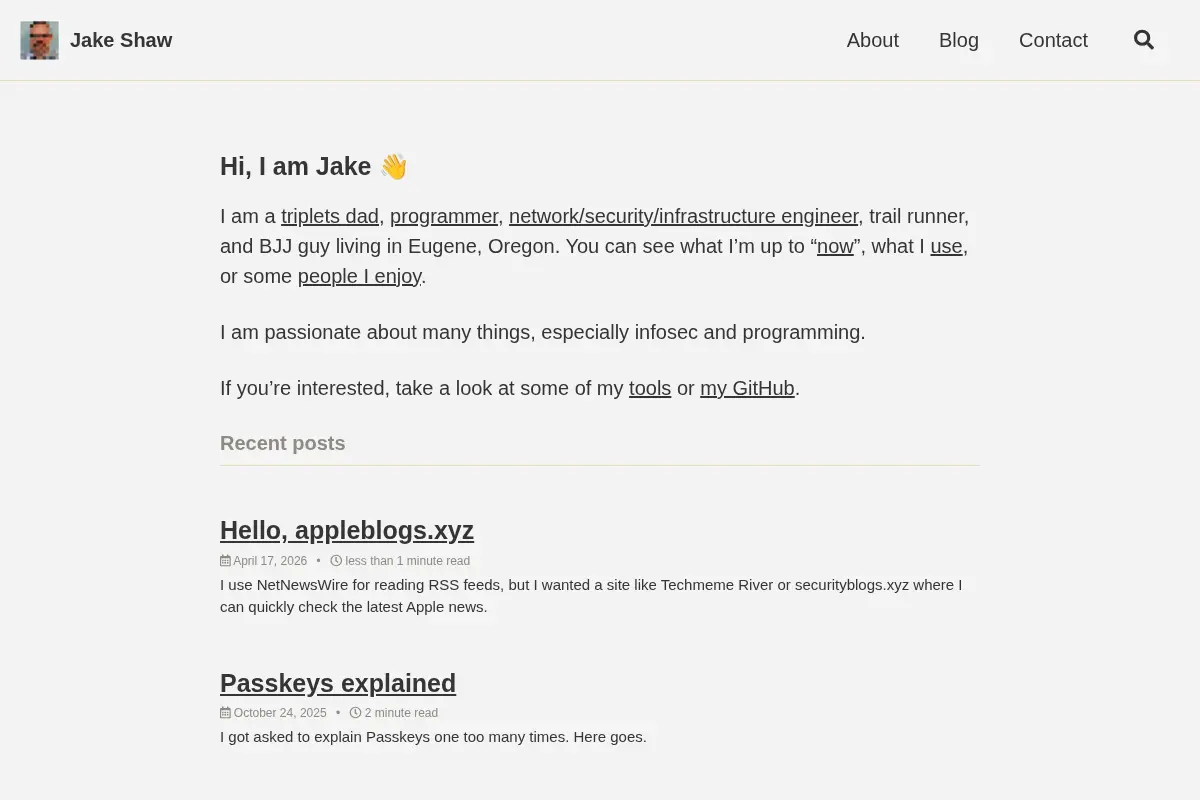Click the clock icon next to 'less than 1 minute read'
1200x800 pixels.
click(x=336, y=561)
